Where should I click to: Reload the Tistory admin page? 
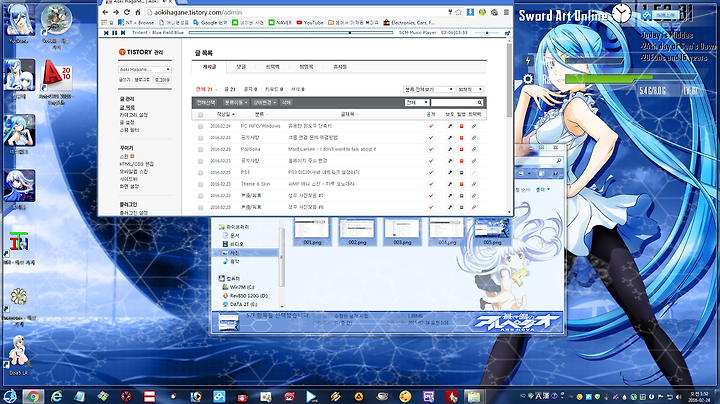127,12
